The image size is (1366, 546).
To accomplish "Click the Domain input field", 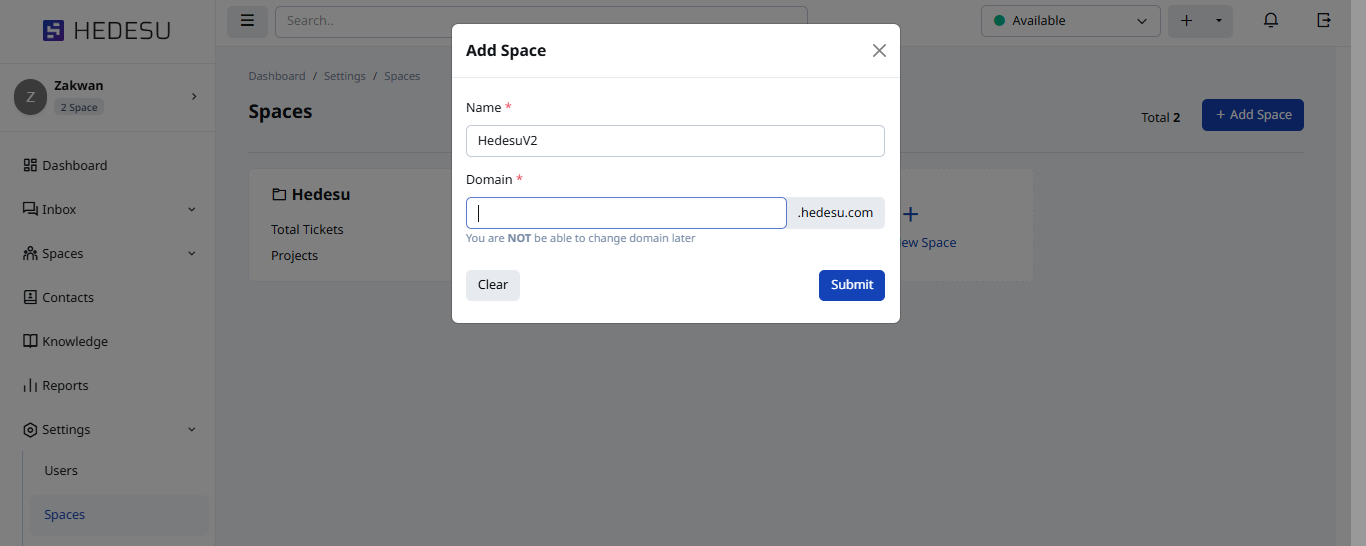I will (x=626, y=213).
